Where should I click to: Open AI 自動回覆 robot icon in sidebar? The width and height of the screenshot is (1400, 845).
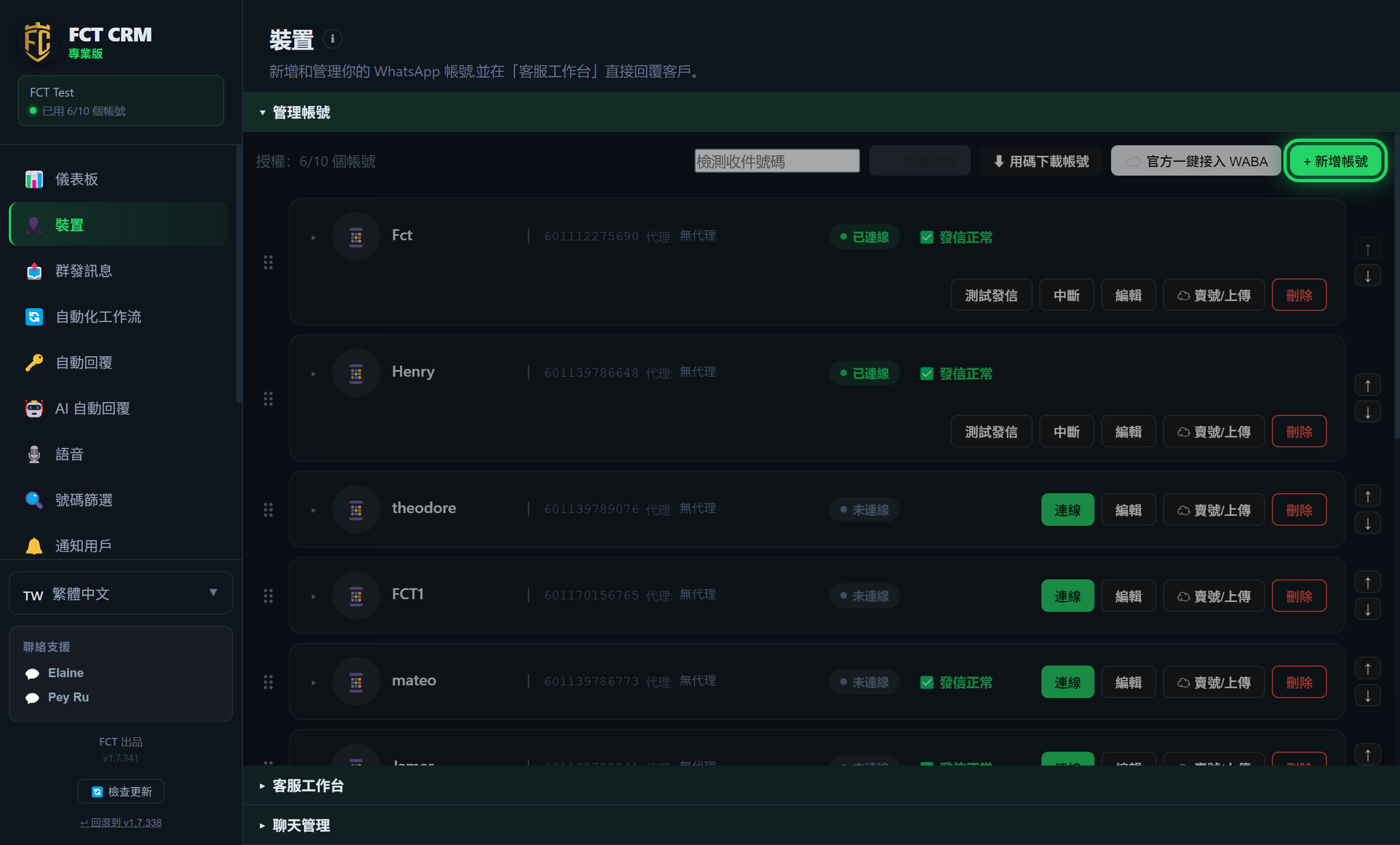[34, 408]
